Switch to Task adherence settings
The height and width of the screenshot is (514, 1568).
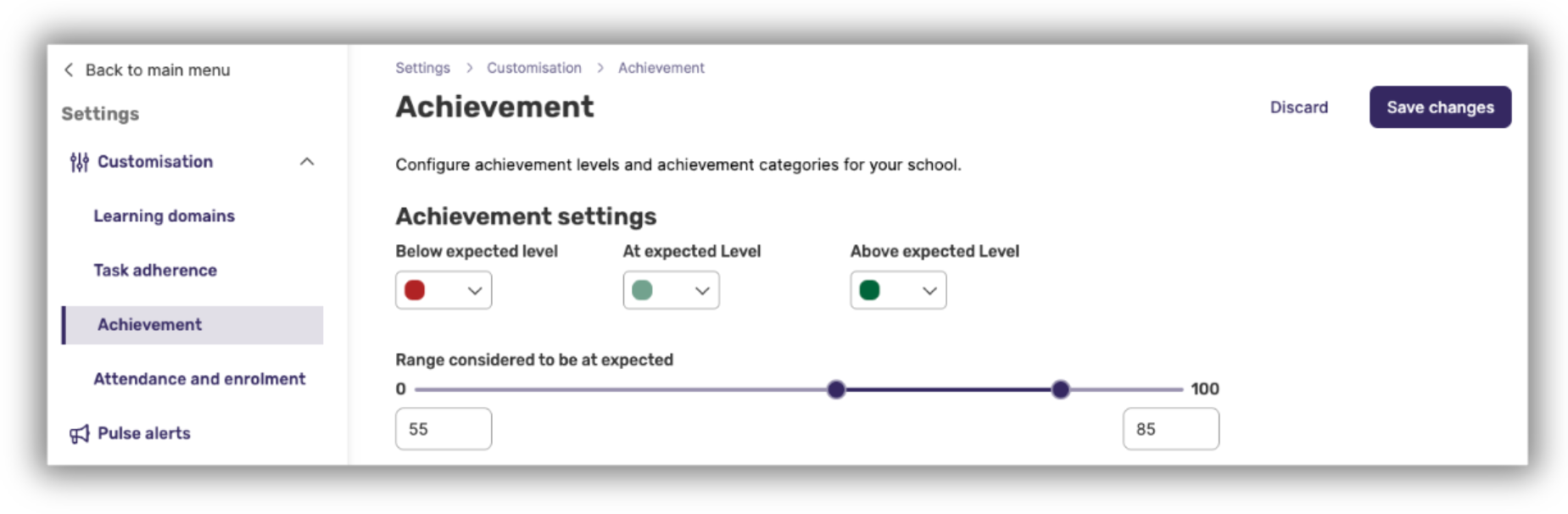point(155,270)
